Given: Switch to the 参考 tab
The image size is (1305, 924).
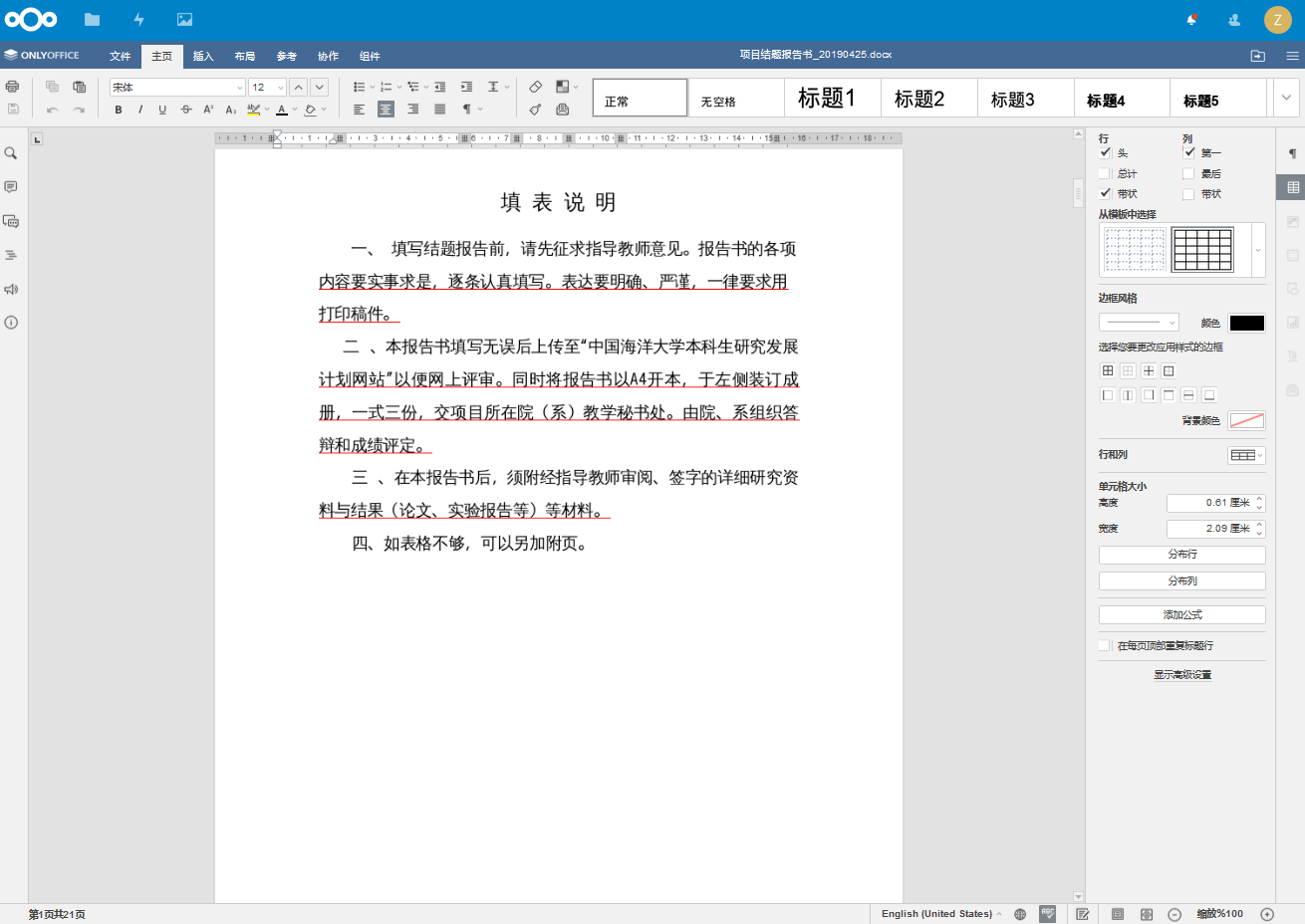Looking at the screenshot, I should coord(287,57).
